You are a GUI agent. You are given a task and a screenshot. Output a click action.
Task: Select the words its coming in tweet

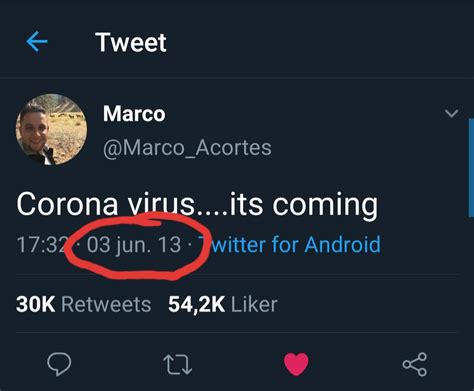(304, 205)
